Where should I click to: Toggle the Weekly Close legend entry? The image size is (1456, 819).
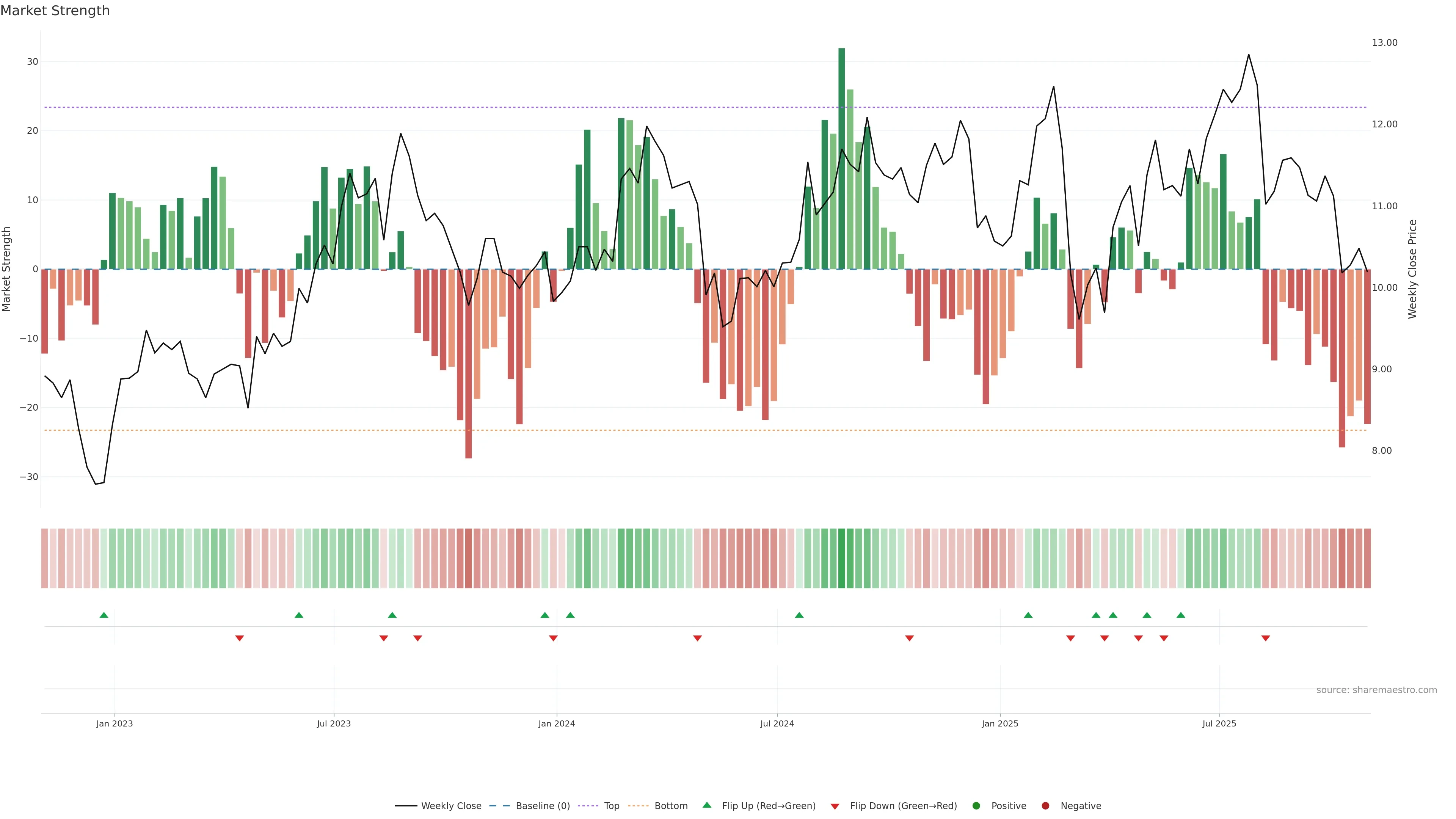coord(450,806)
